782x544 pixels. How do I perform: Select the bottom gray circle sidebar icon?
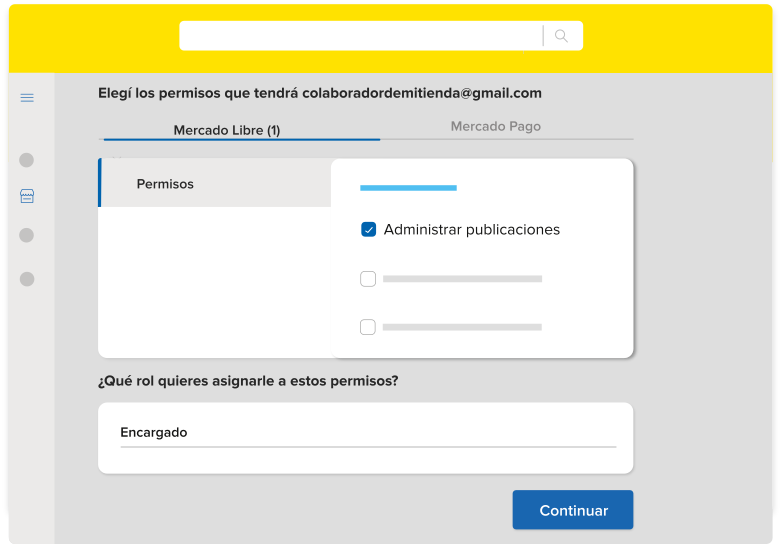click(27, 279)
